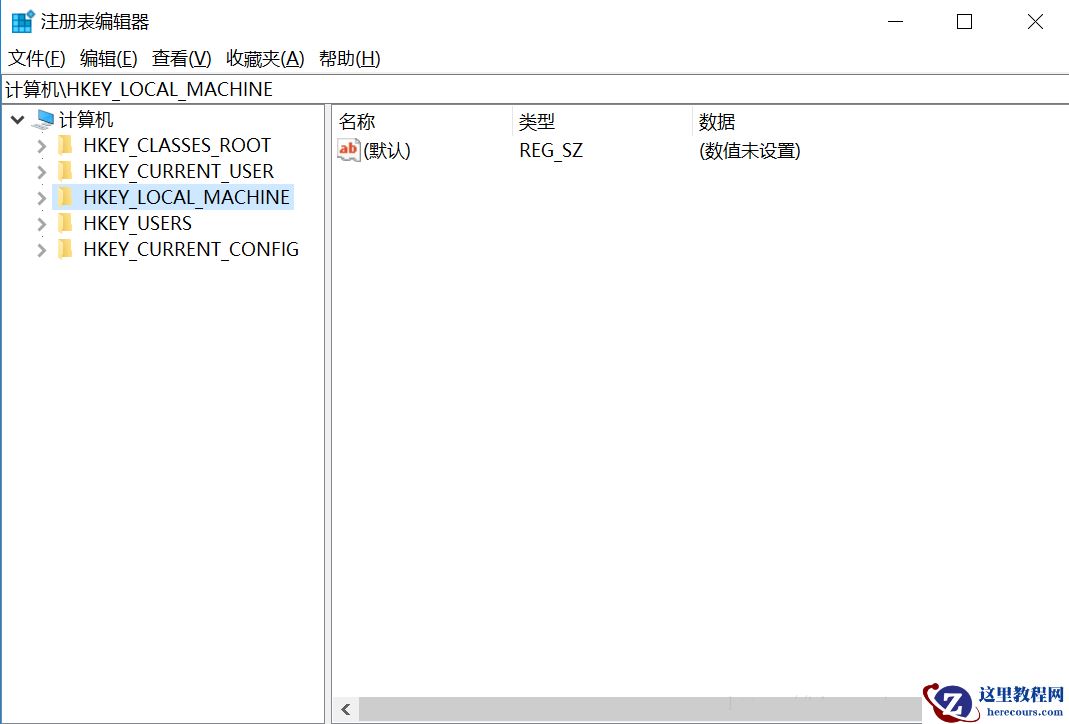Open the 查看 menu
Image resolution: width=1069 pixels, height=724 pixels.
(x=179, y=58)
